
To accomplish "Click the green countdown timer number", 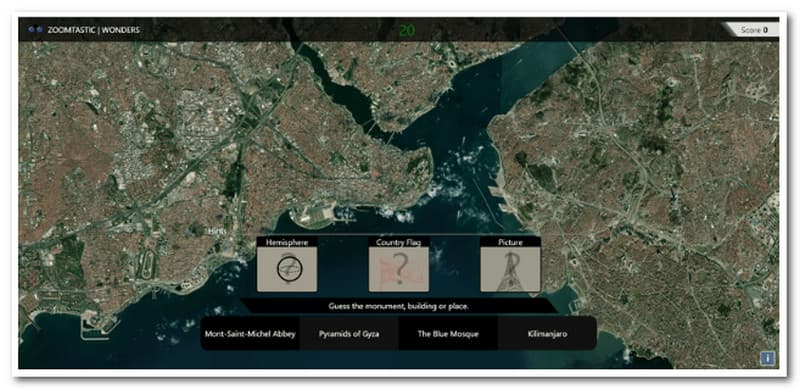I will coord(407,31).
